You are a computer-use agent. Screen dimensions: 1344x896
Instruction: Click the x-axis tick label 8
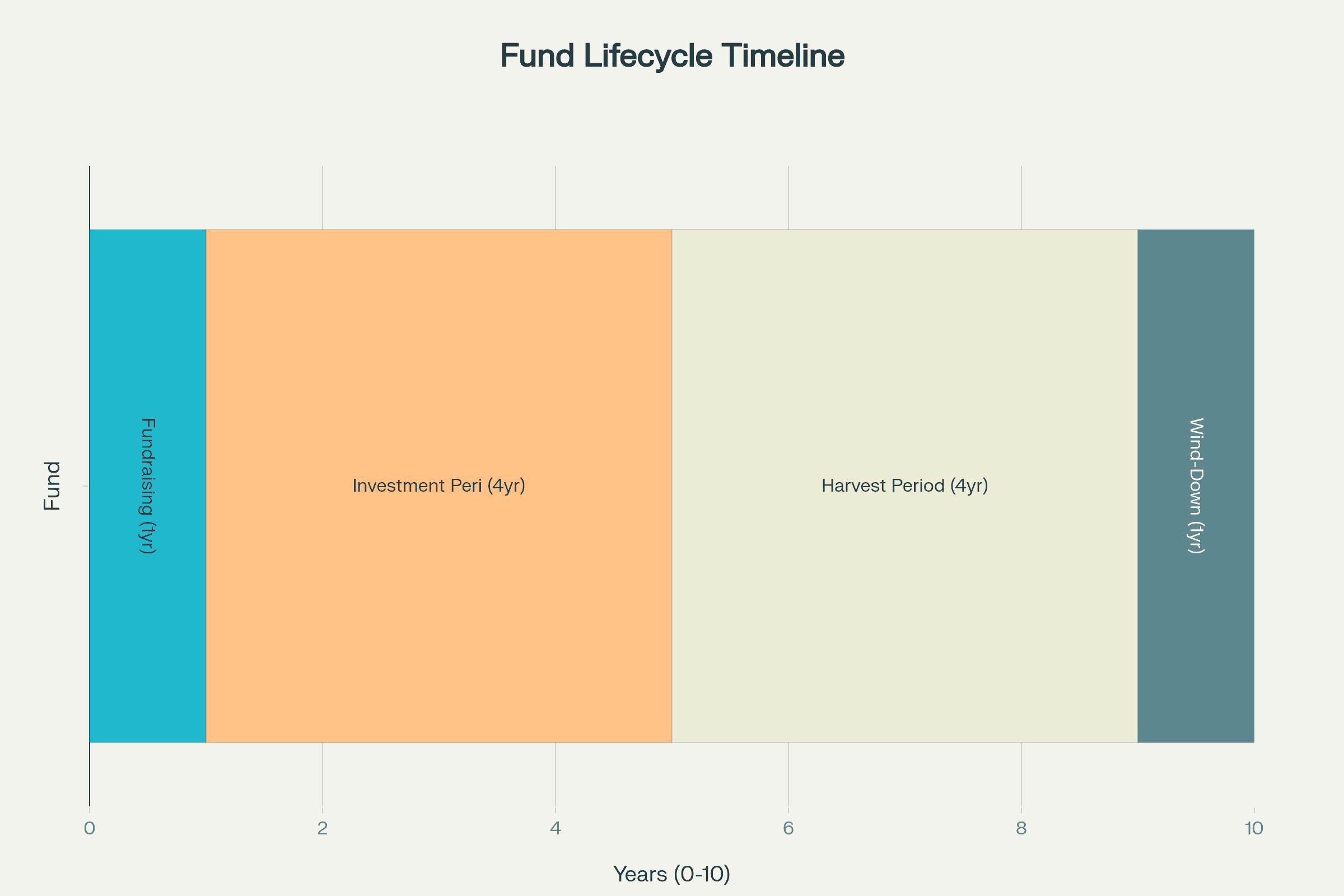1021,828
